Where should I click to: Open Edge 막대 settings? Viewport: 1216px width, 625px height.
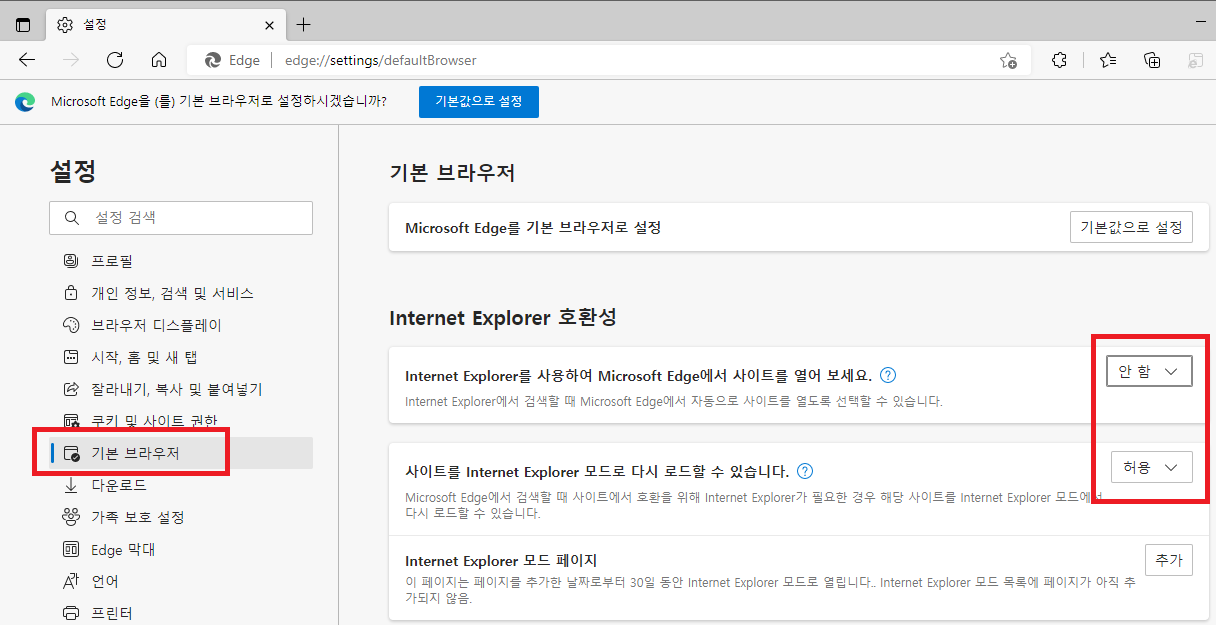pyautogui.click(x=181, y=549)
